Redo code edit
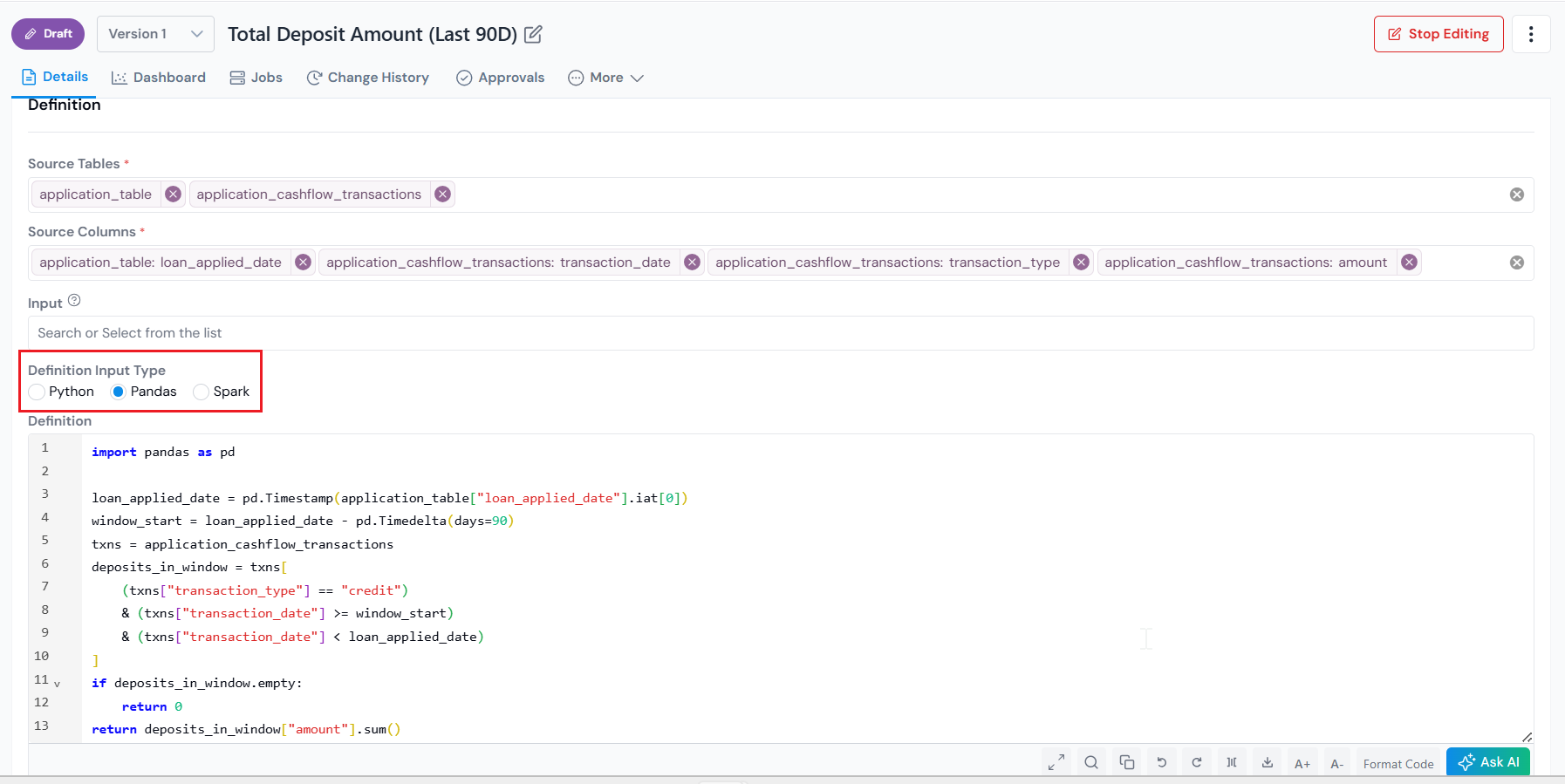 tap(1197, 762)
